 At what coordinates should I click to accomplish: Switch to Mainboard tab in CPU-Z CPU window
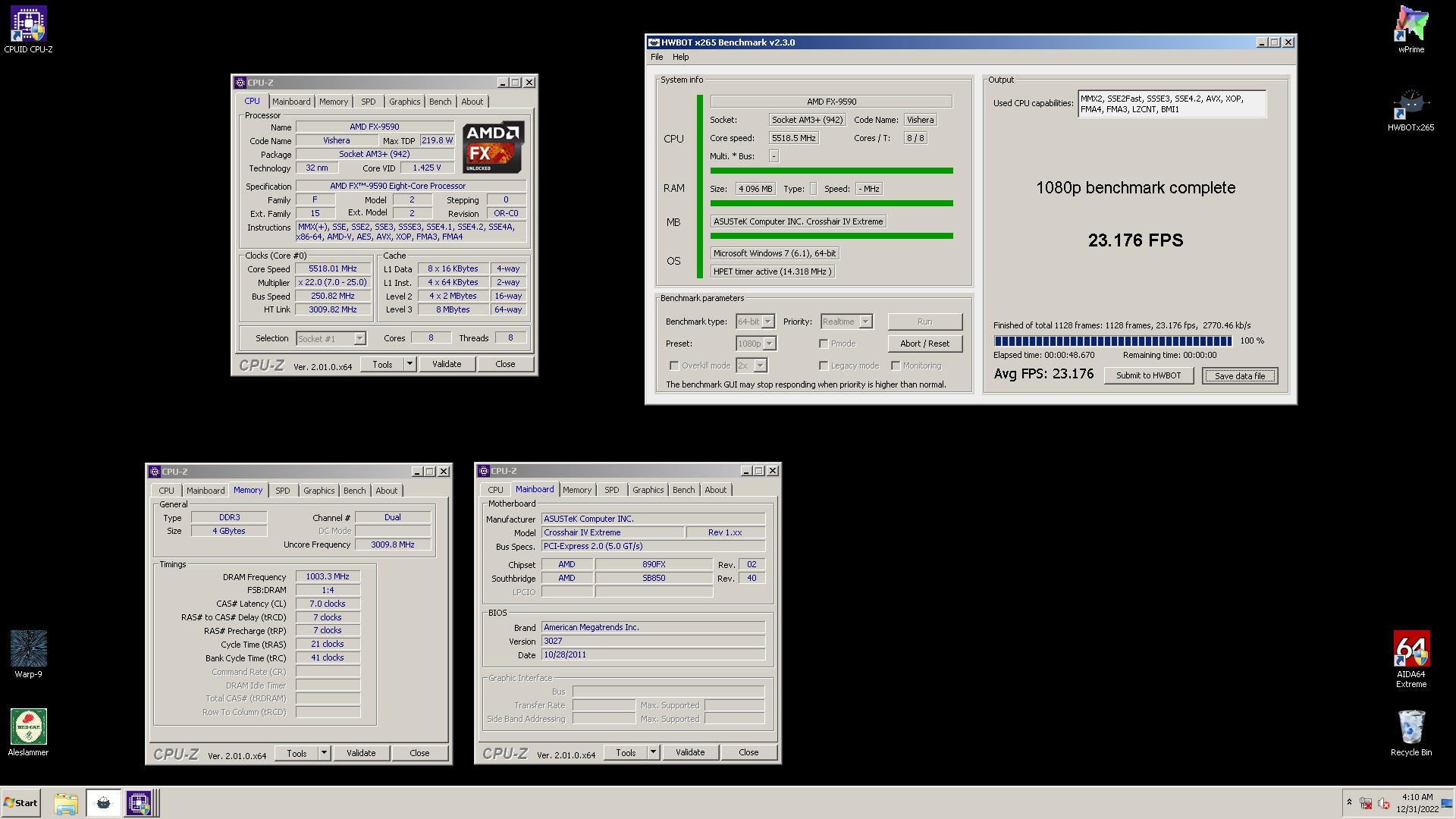click(291, 102)
